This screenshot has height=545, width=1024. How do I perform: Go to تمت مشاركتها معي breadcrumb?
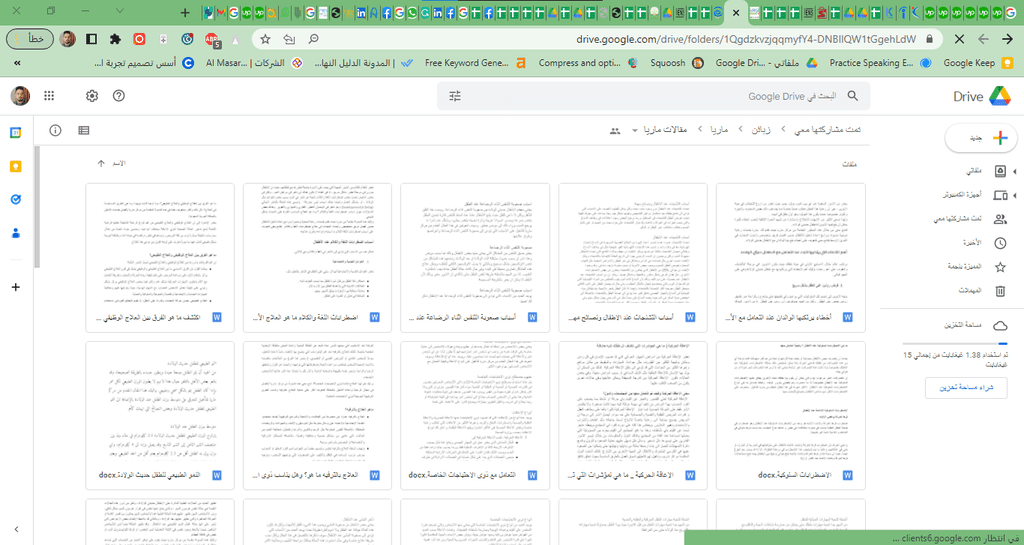click(827, 130)
